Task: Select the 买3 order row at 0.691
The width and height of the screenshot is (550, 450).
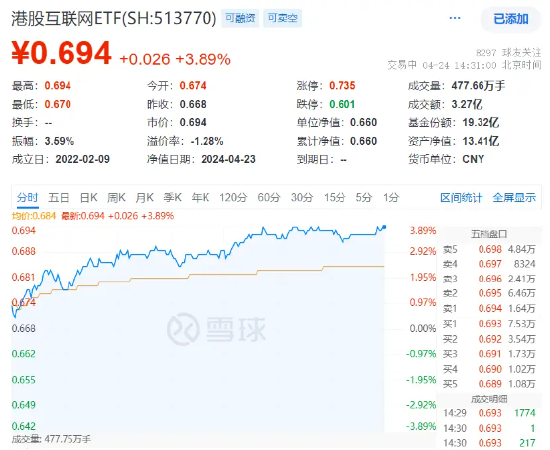Action: tap(489, 354)
